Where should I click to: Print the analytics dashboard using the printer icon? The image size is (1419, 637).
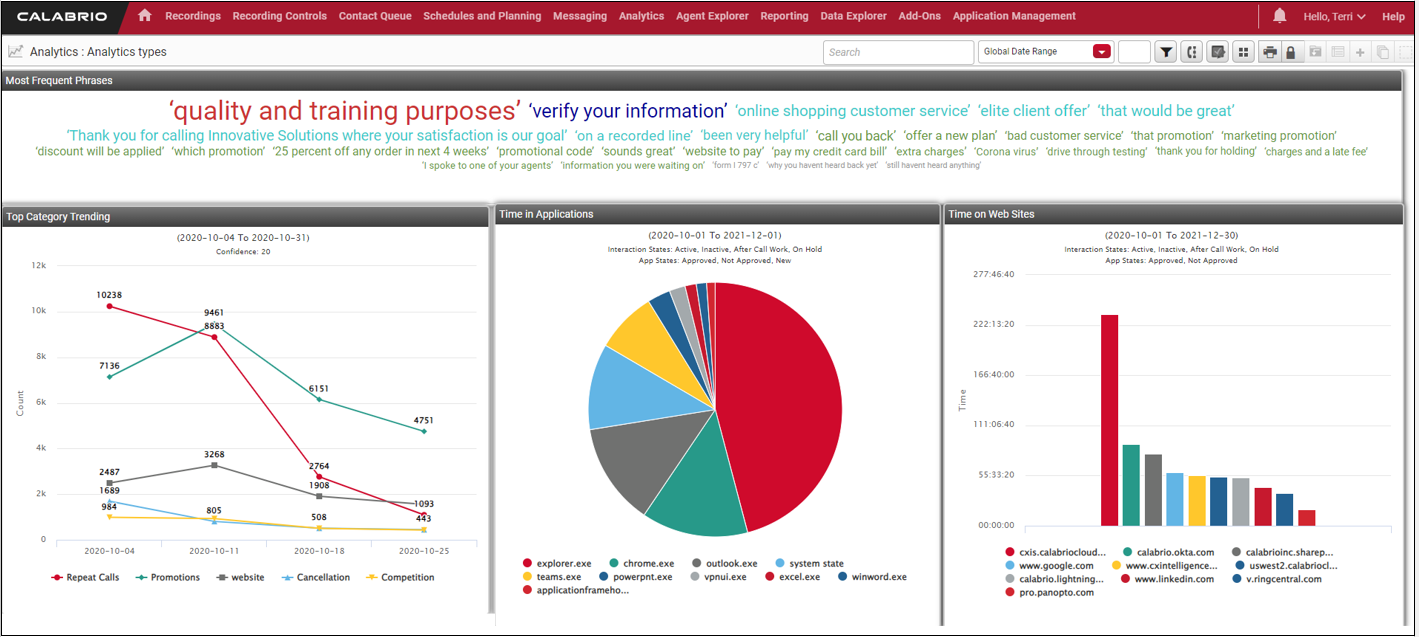point(1269,51)
